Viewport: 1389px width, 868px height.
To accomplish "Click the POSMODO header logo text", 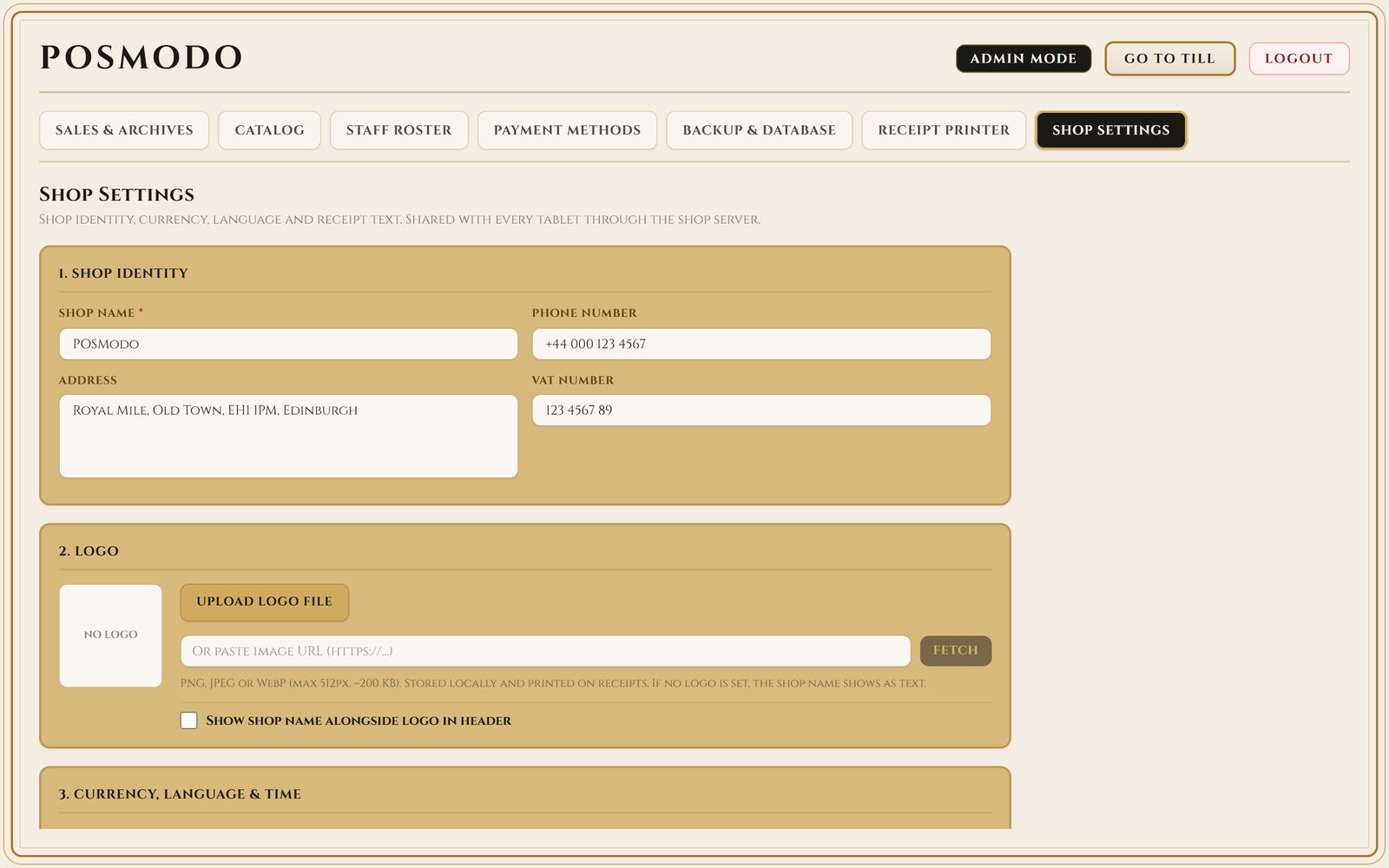I will click(142, 57).
